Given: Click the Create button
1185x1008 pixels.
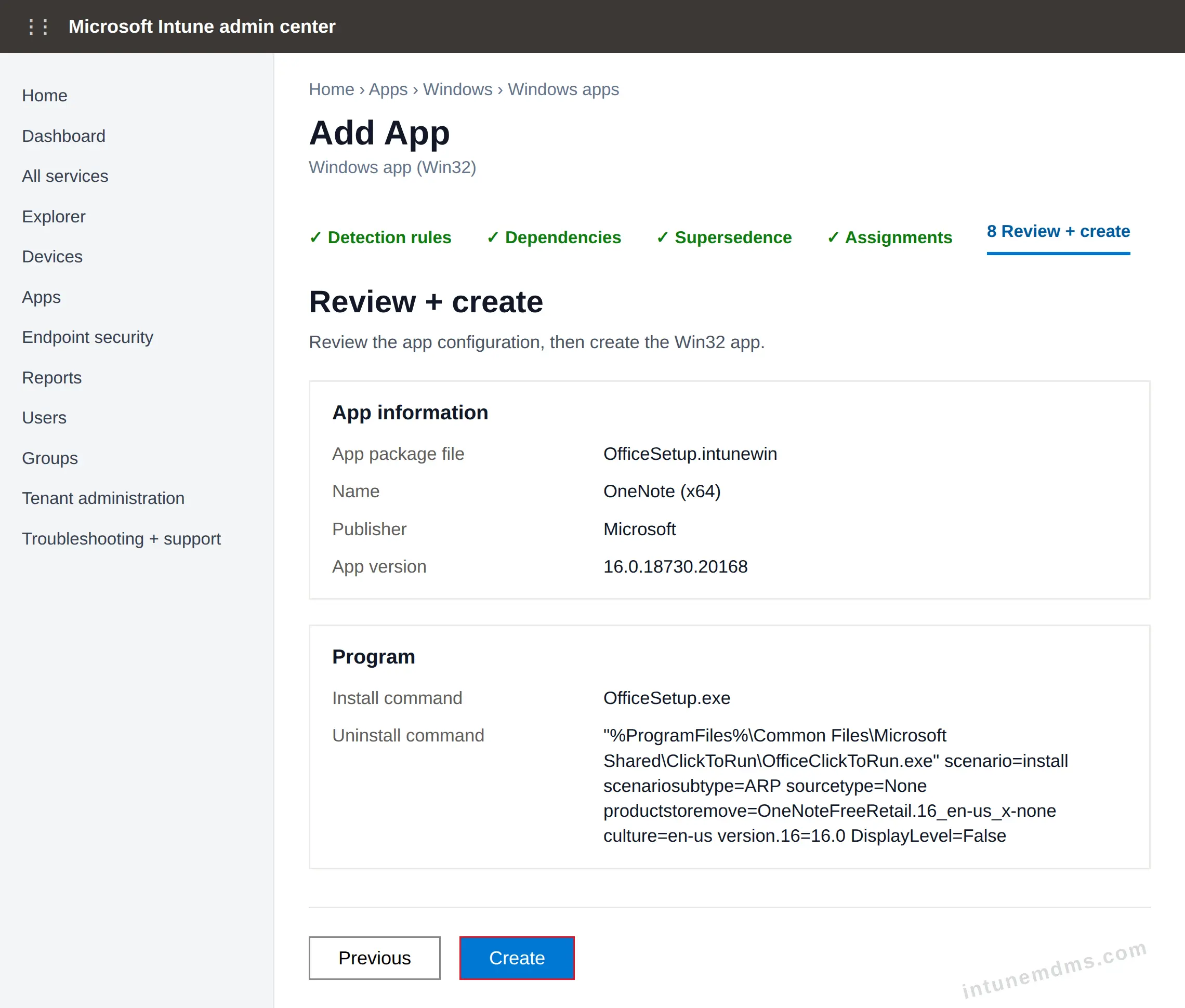Looking at the screenshot, I should click(x=517, y=958).
